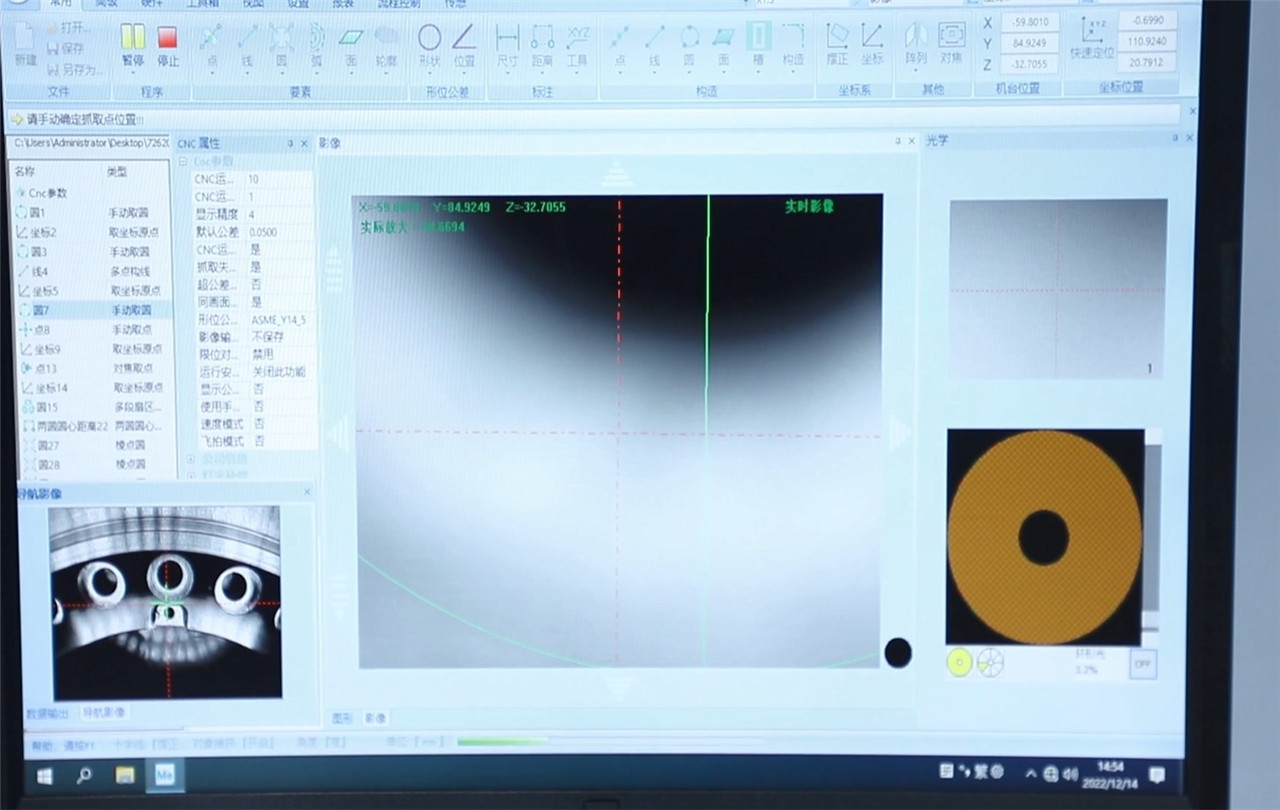Click the 快速定位 quick positioning icon
1280x810 pixels.
1092,38
